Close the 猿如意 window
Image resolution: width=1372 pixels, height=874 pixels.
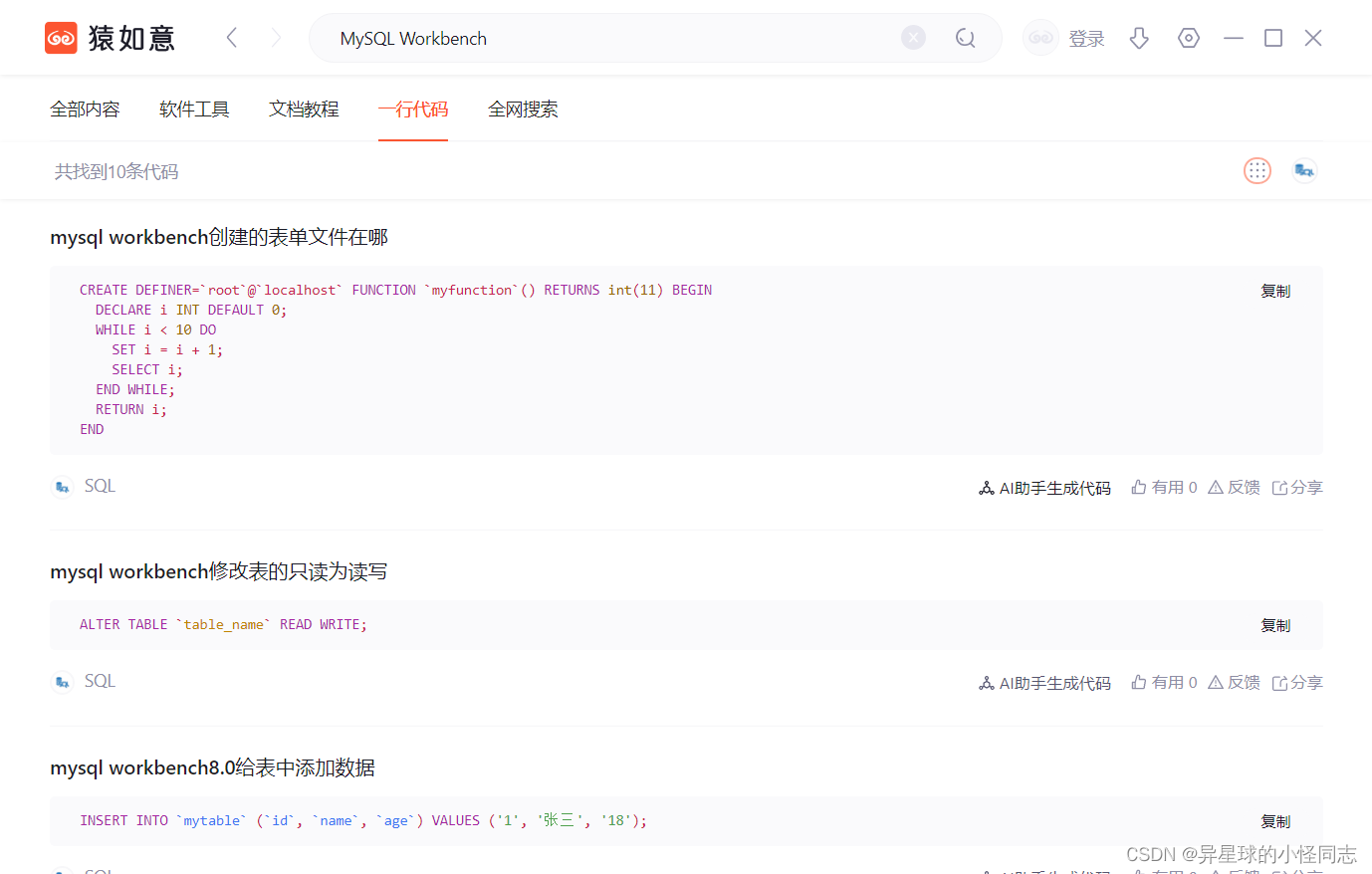[1313, 38]
